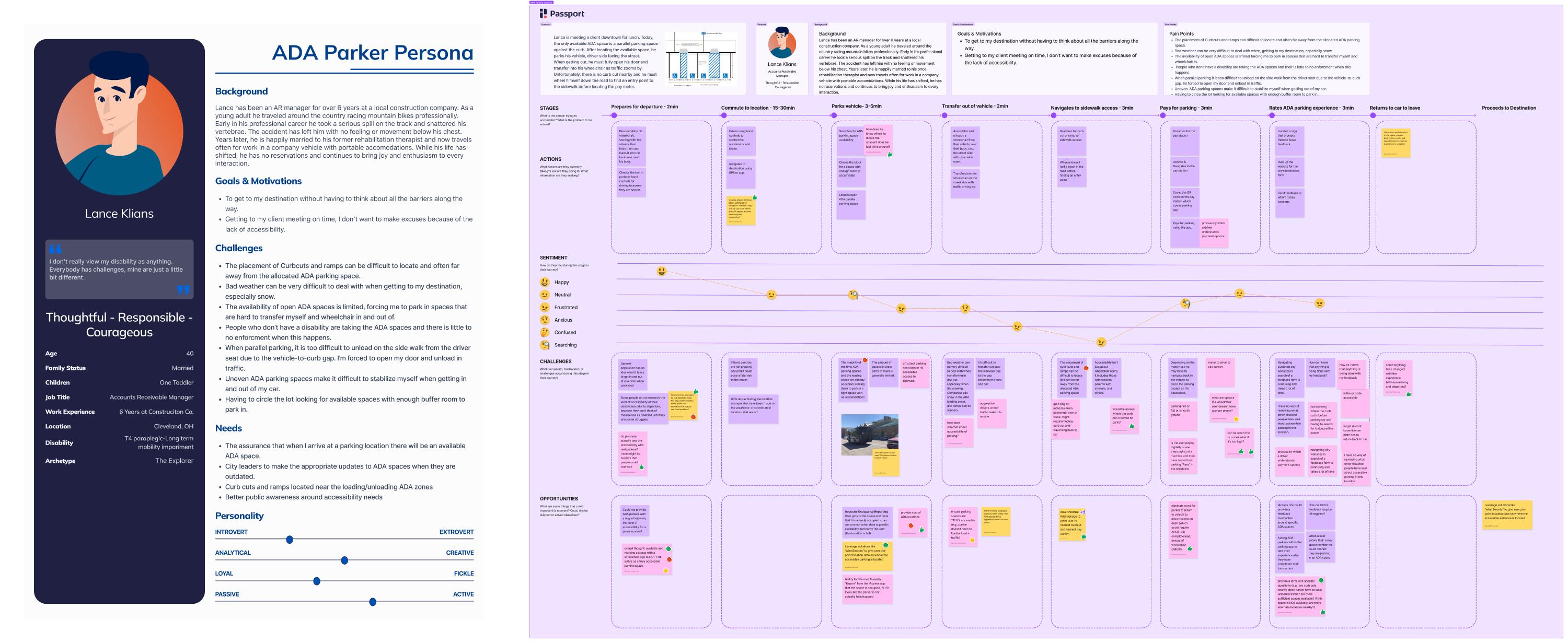Click 'Parks vehicle- 3-5min' stage dot
Image resolution: width=1568 pixels, height=643 pixels.
coord(834,115)
